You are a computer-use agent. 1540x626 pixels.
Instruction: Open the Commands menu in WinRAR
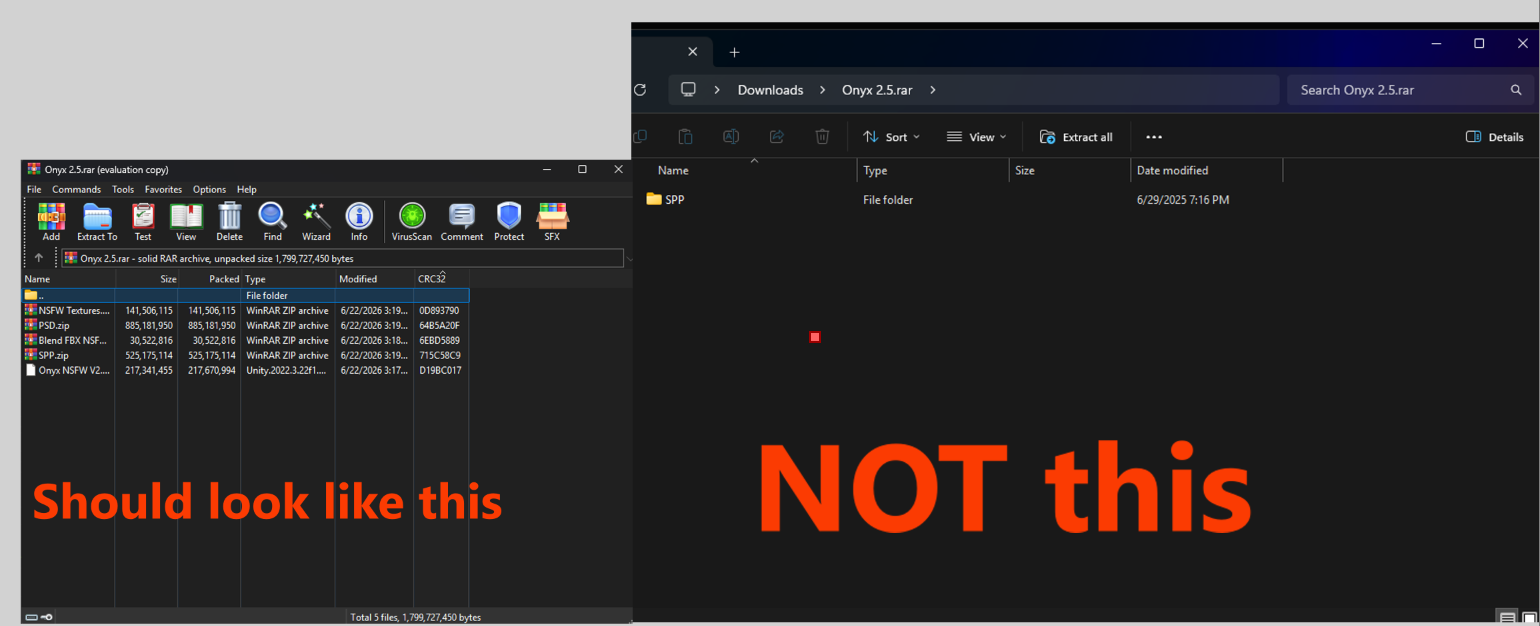76,189
